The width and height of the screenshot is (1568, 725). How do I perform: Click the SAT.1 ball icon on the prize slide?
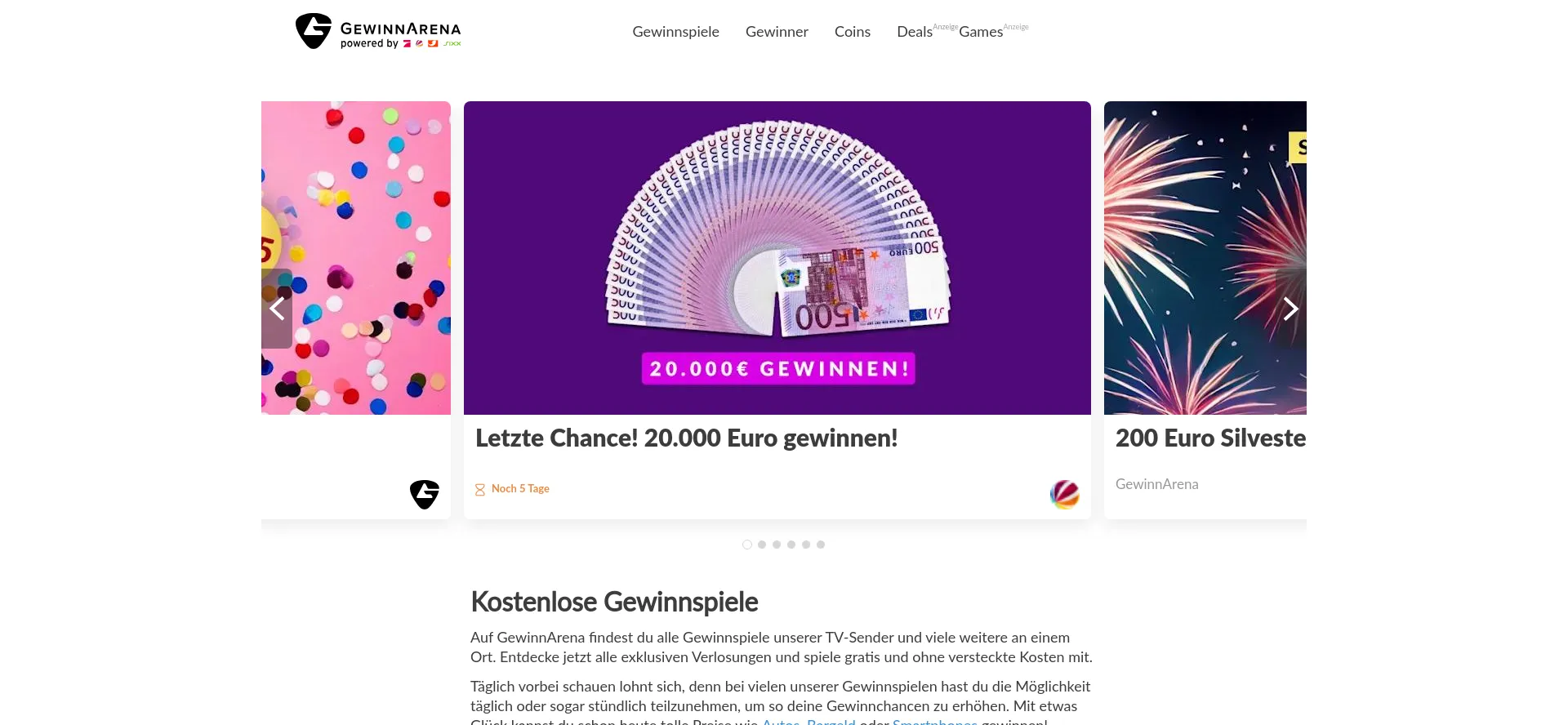1064,494
